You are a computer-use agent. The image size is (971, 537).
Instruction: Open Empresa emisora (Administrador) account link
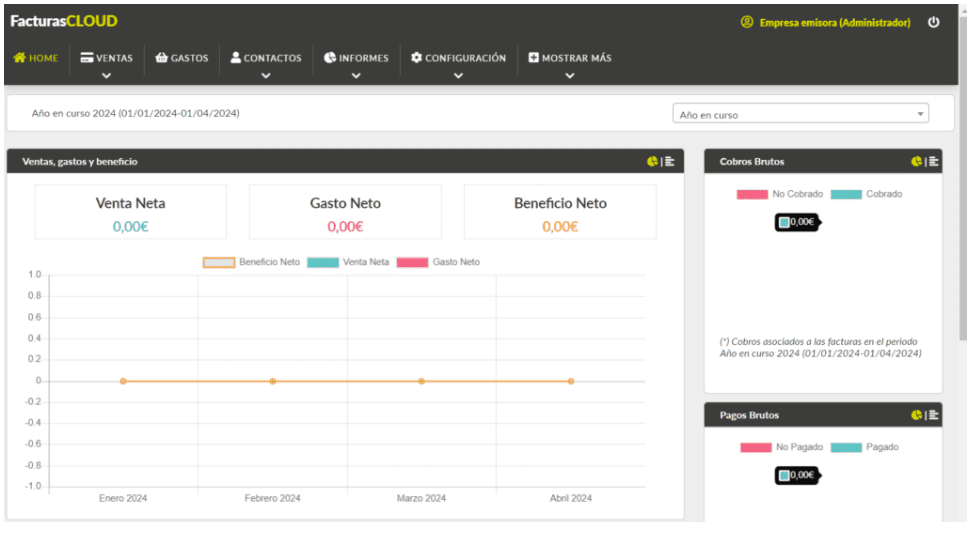(835, 23)
